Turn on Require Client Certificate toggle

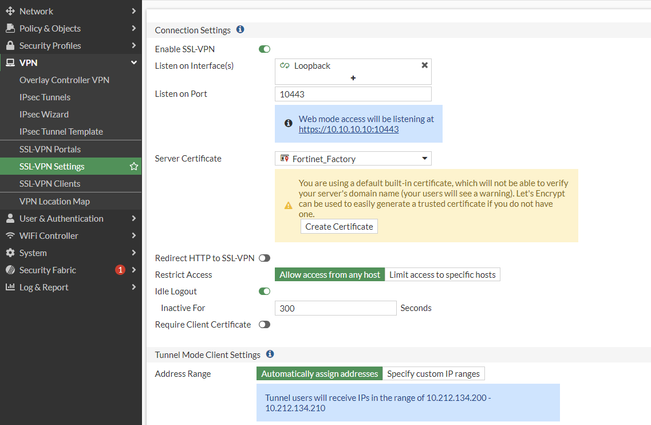(265, 324)
